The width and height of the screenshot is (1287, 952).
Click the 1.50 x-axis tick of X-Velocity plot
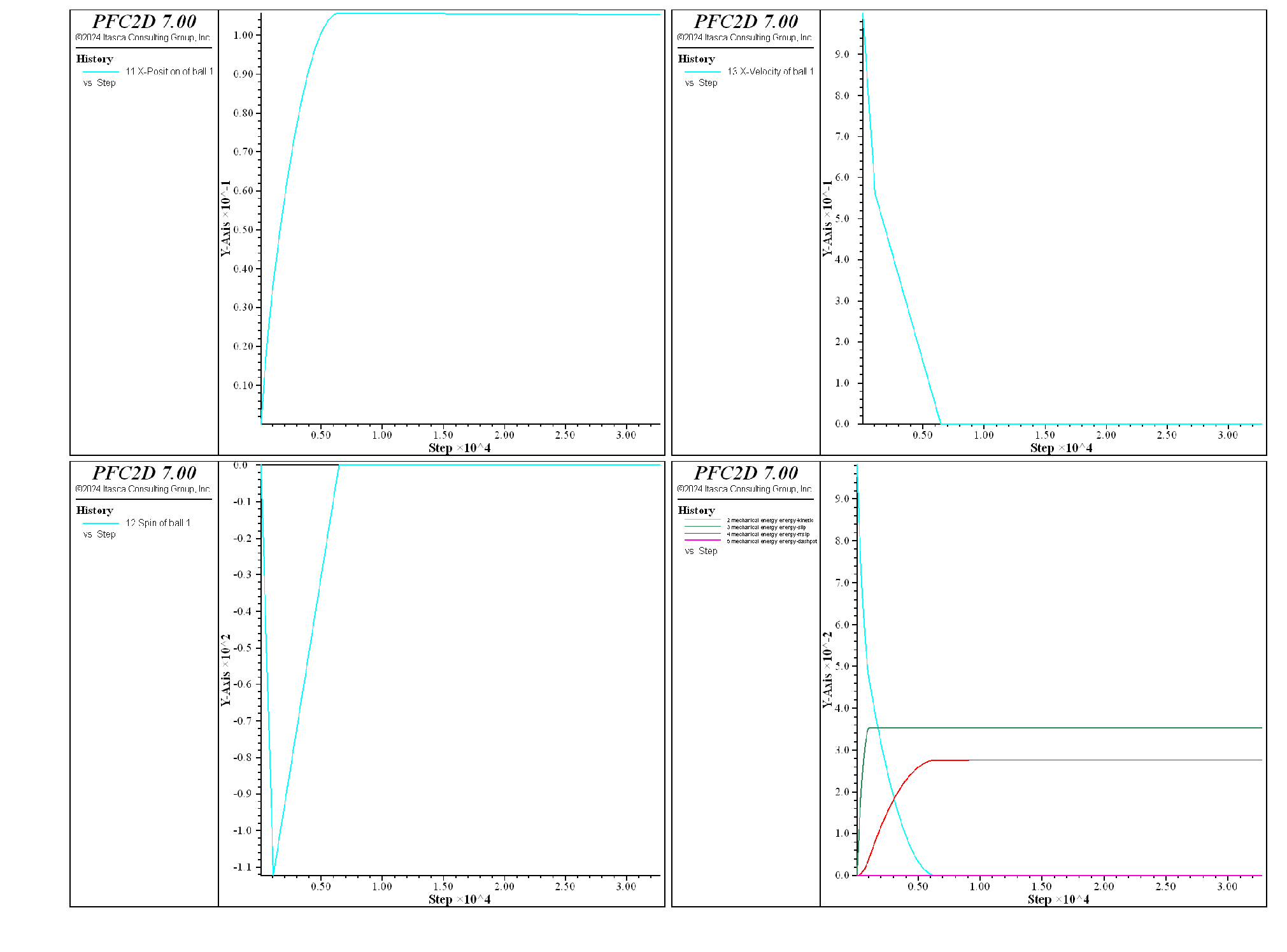coord(1044,435)
